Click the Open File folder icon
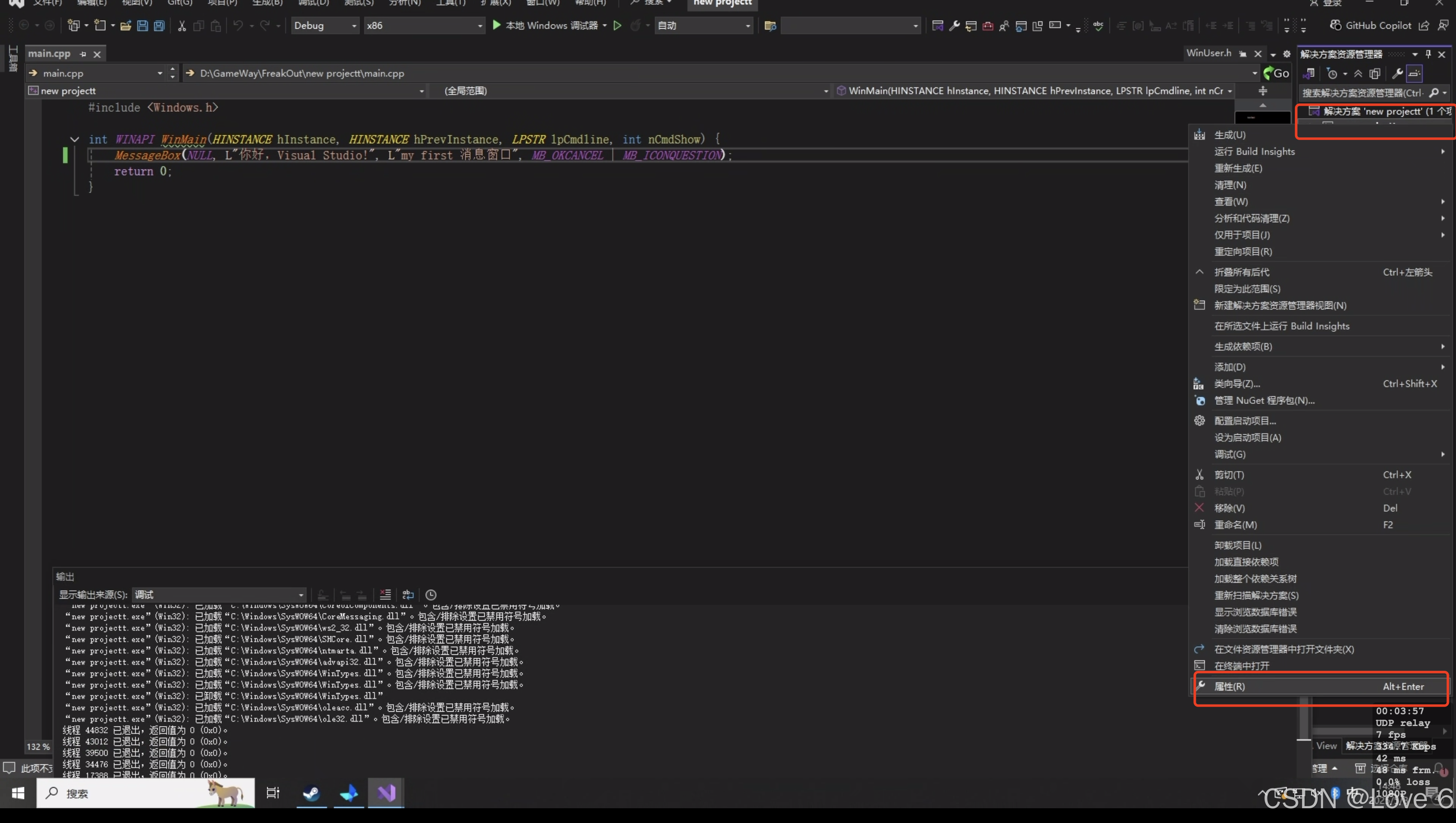The width and height of the screenshot is (1456, 823). coord(126,25)
